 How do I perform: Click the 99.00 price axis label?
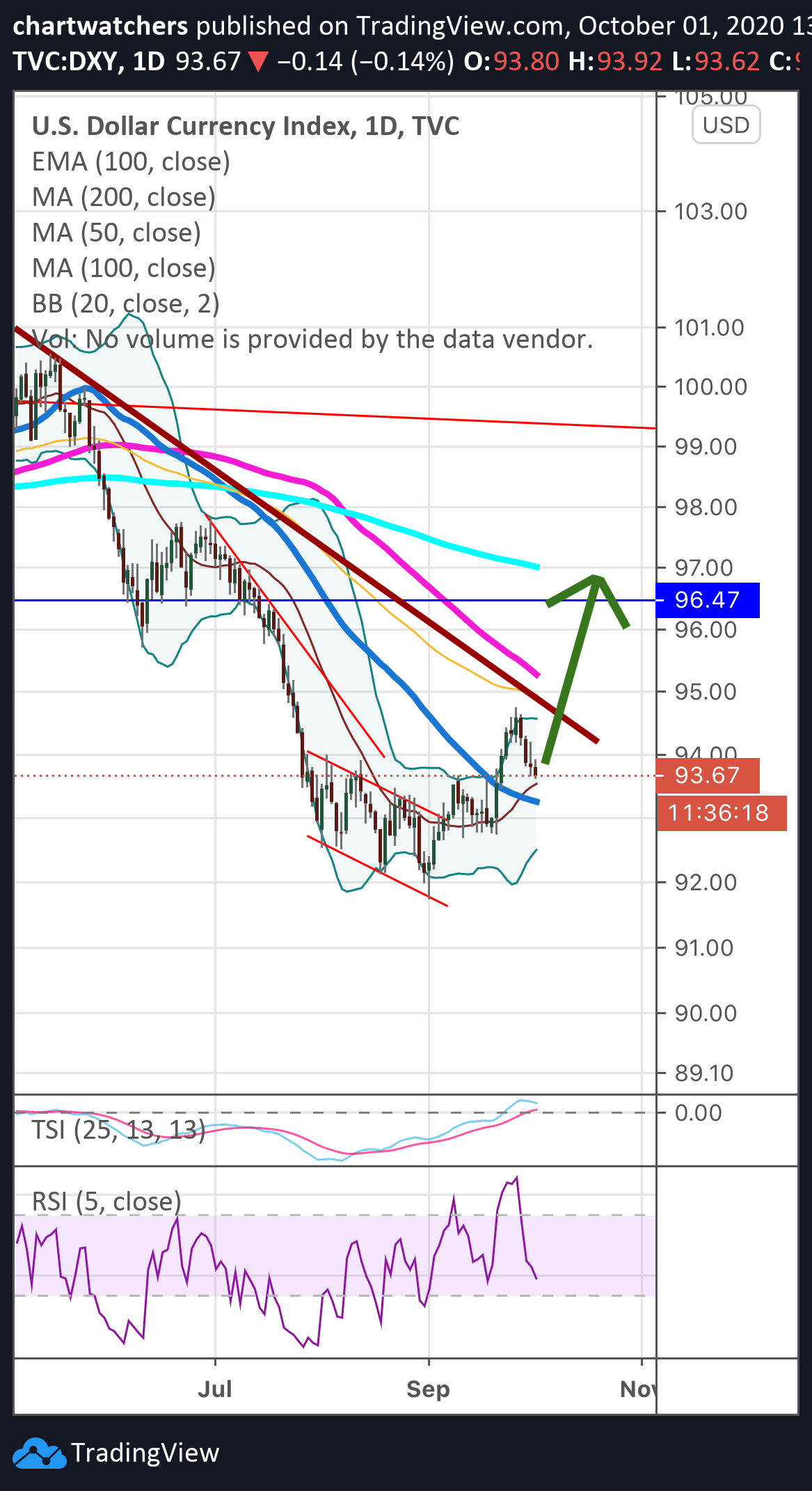(706, 446)
